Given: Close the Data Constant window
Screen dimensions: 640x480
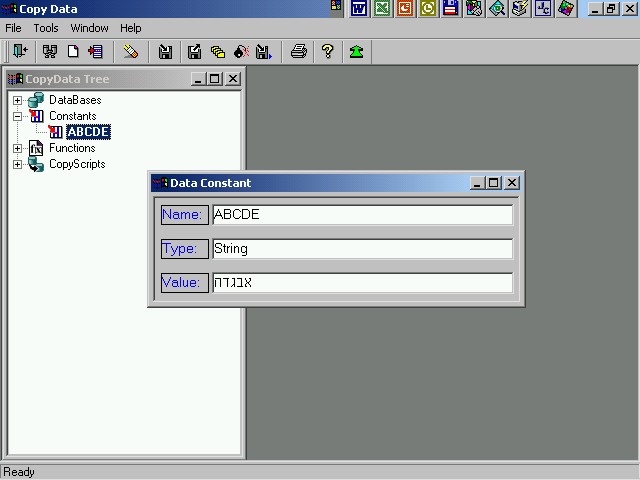Looking at the screenshot, I should [512, 183].
